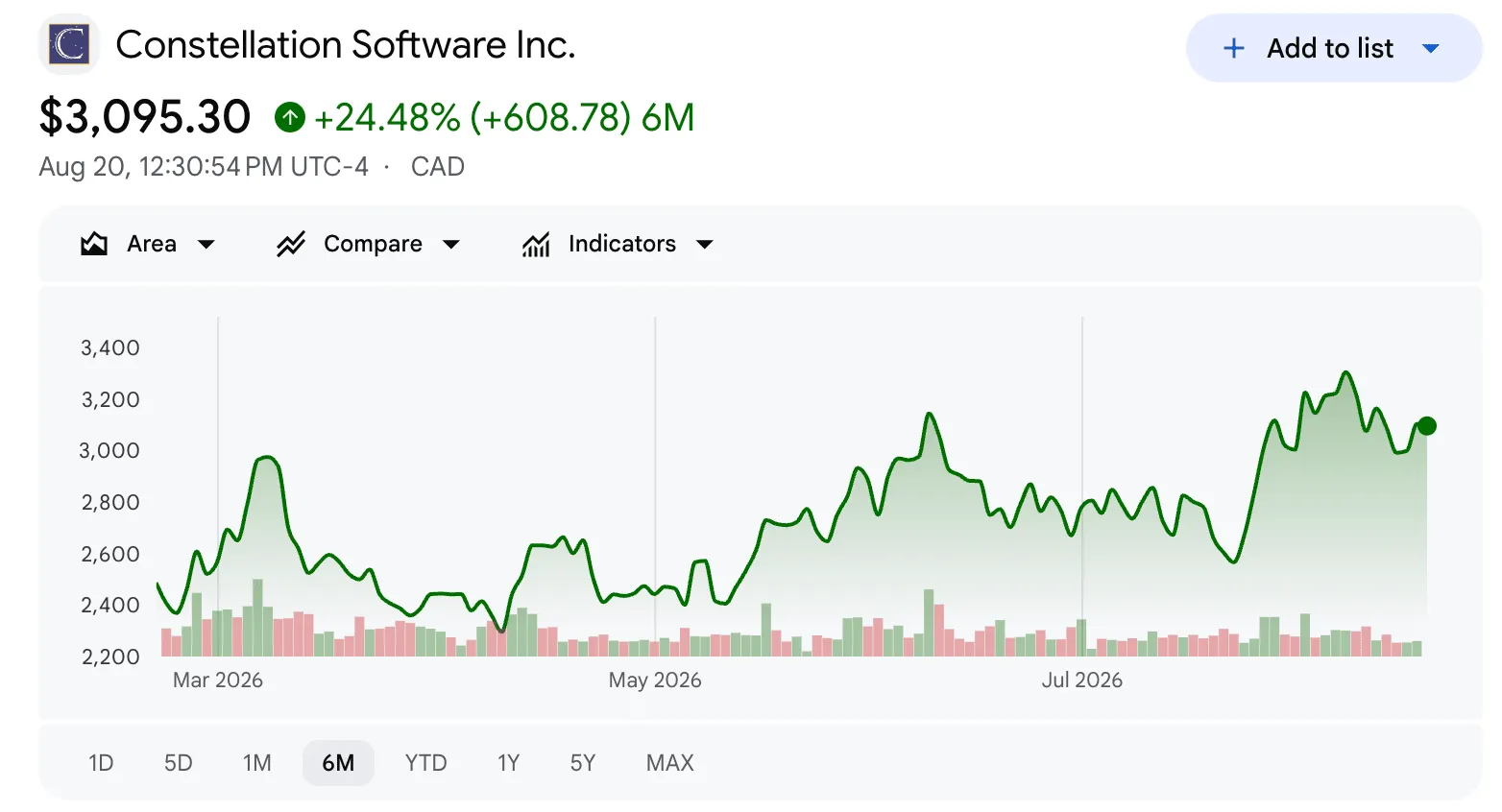The height and width of the screenshot is (812, 1502).
Task: Click the Indicators label in chart toolbar
Action: click(x=622, y=244)
